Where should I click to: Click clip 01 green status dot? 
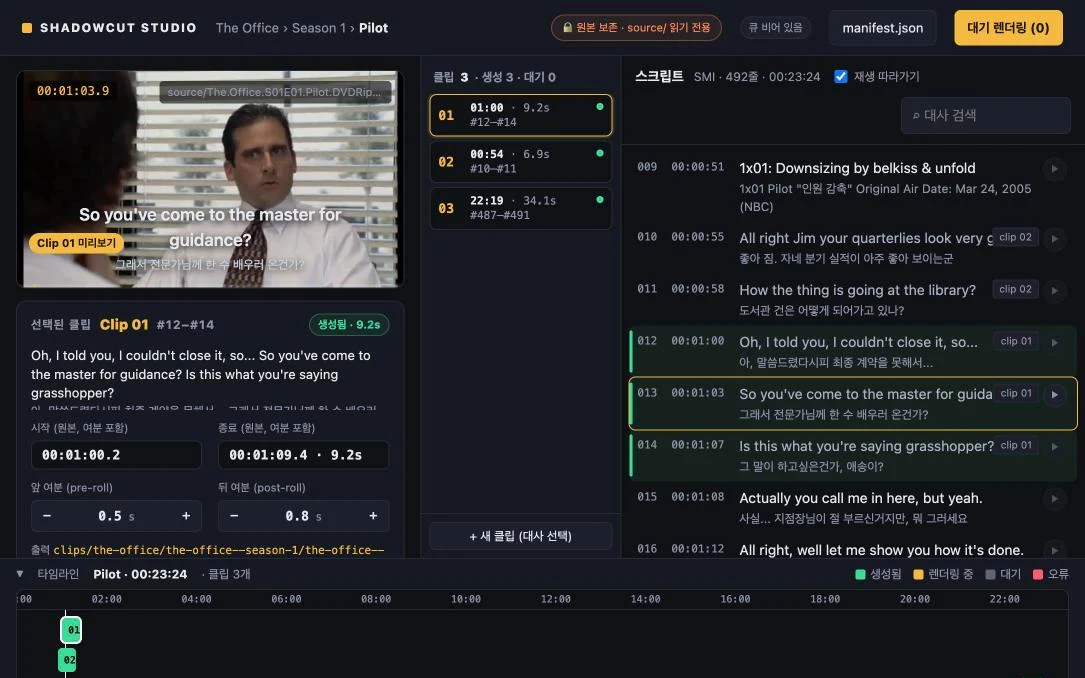[x=600, y=107]
